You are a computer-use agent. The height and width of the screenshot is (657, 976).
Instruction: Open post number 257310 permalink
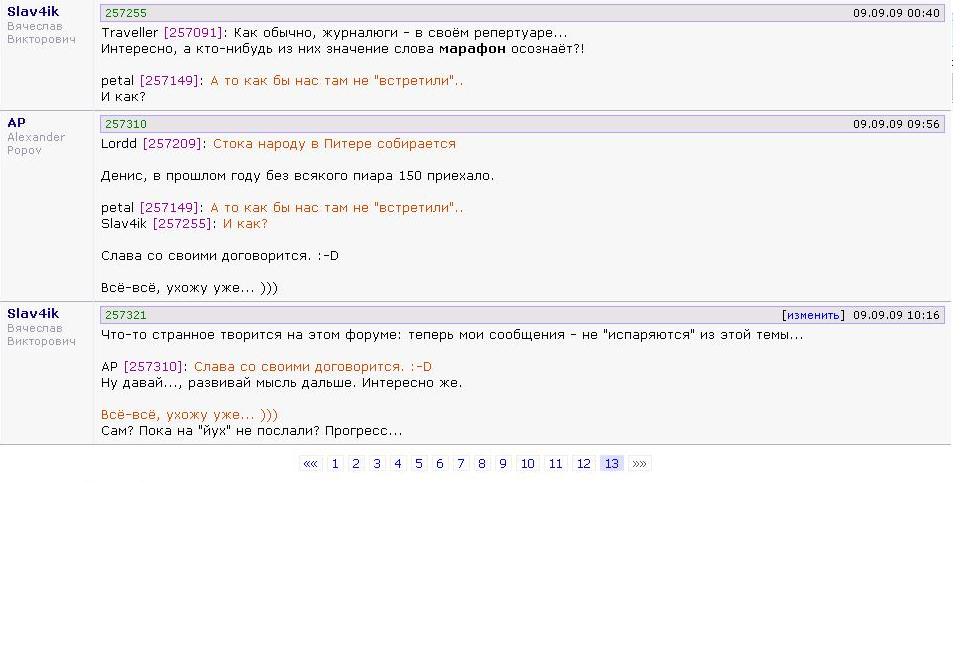point(126,125)
